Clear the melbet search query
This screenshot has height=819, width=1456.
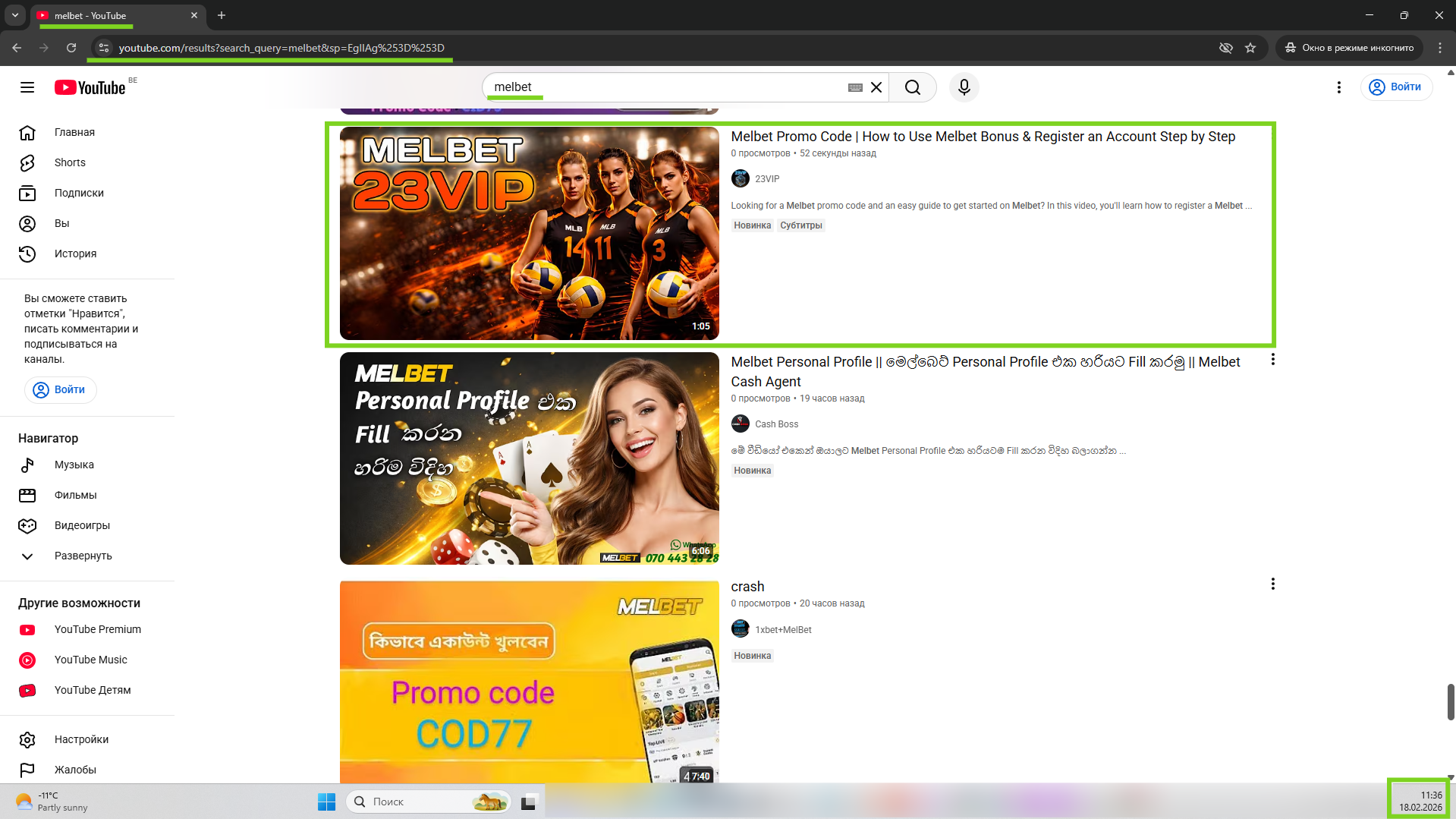pos(876,87)
